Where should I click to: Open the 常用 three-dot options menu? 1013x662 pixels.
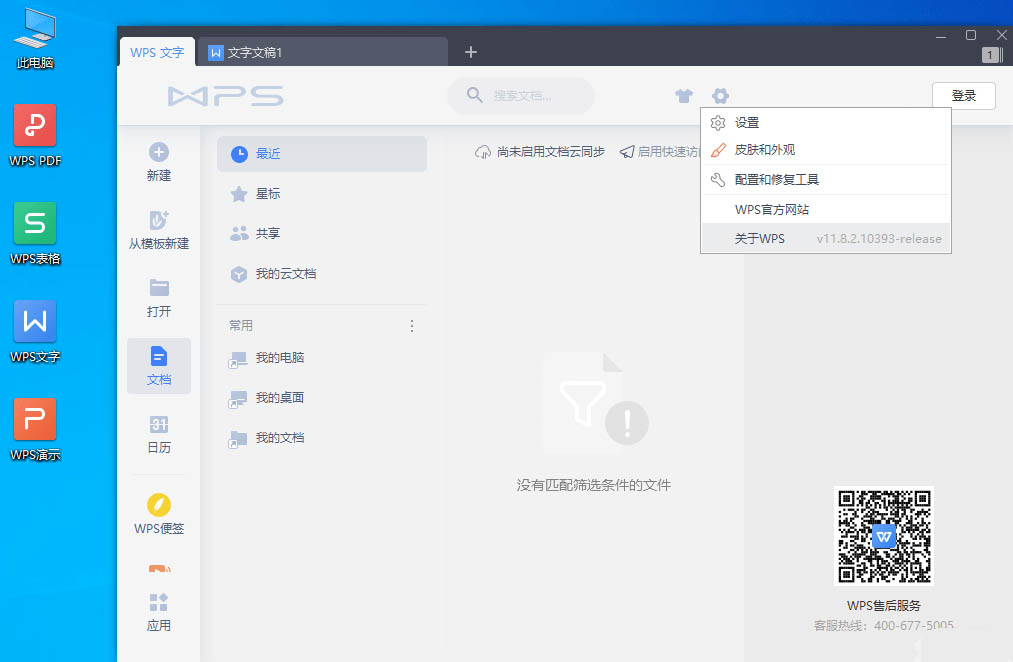pos(412,326)
